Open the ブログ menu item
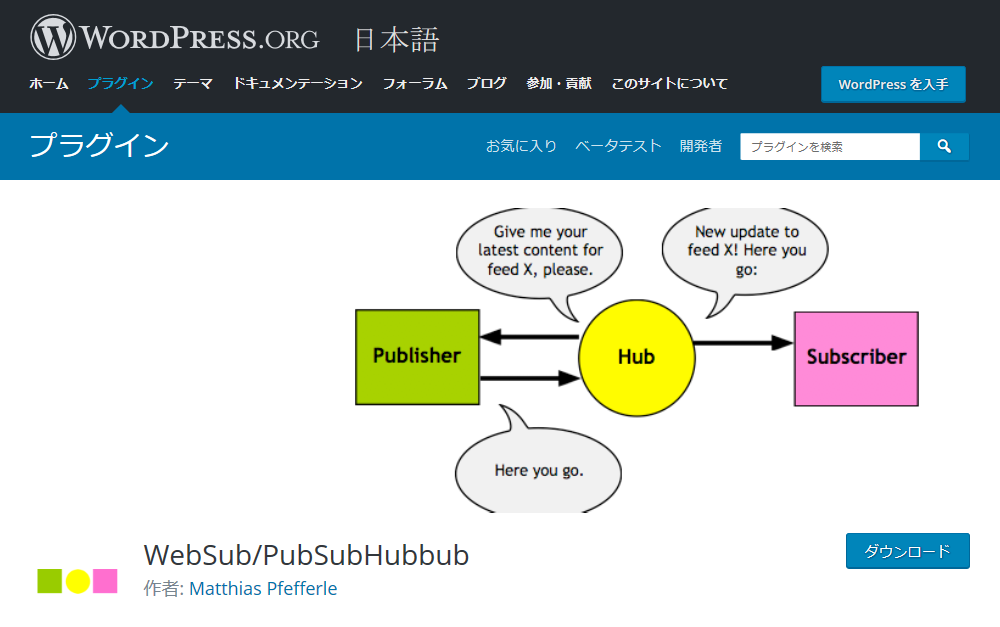 point(486,84)
